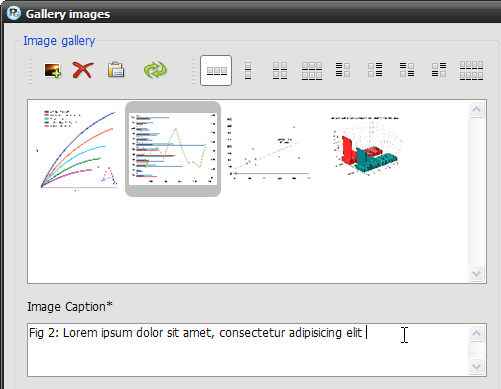The height and width of the screenshot is (389, 501).
Task: Click gallery list scroll up arrow
Action: click(477, 109)
